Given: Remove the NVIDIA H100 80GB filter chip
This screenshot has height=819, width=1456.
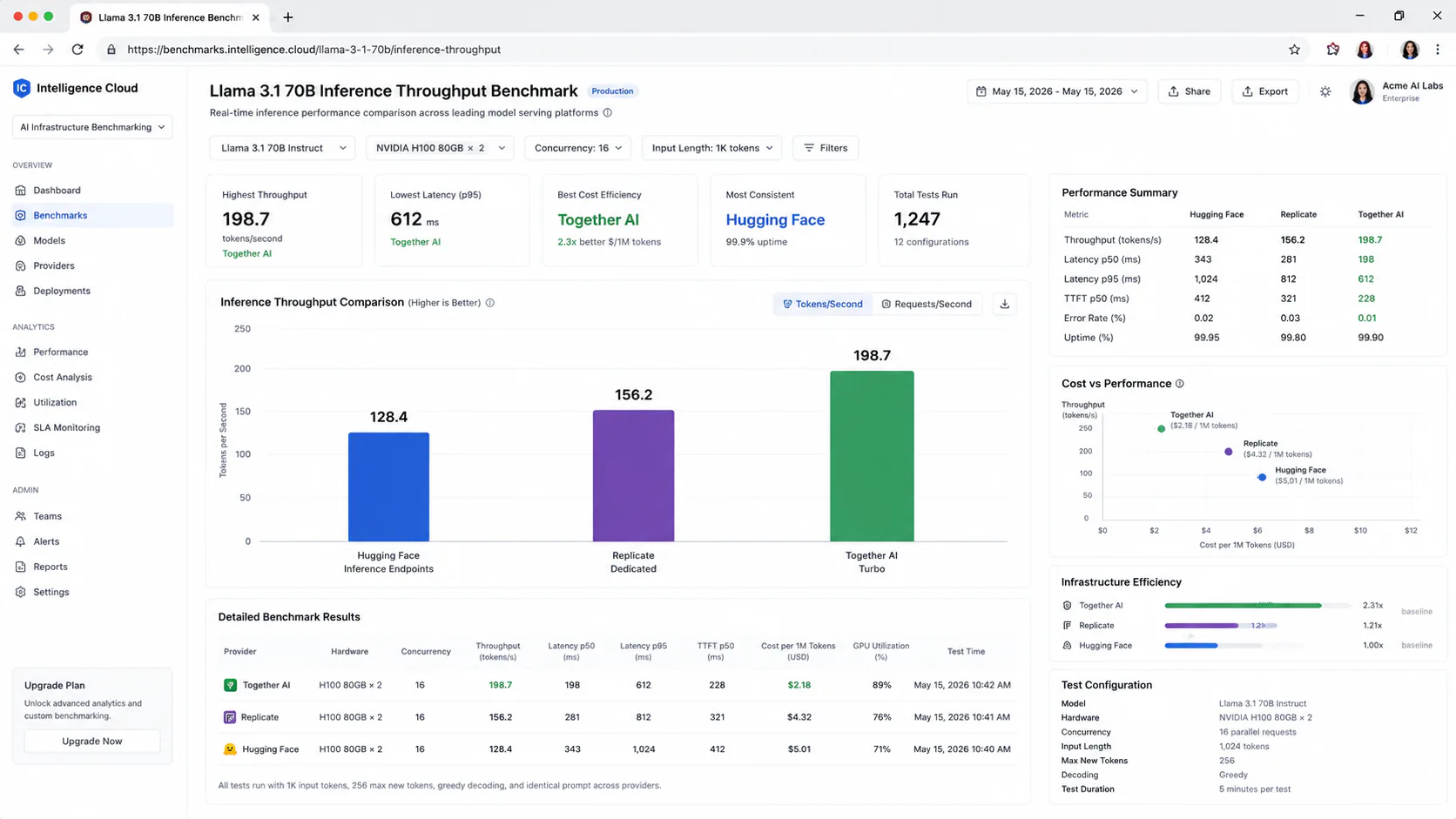Looking at the screenshot, I should pos(470,148).
